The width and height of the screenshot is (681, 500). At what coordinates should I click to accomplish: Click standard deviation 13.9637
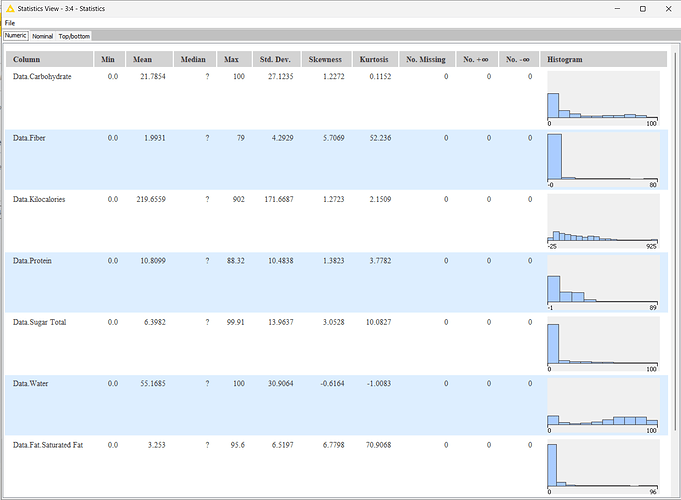tap(281, 322)
